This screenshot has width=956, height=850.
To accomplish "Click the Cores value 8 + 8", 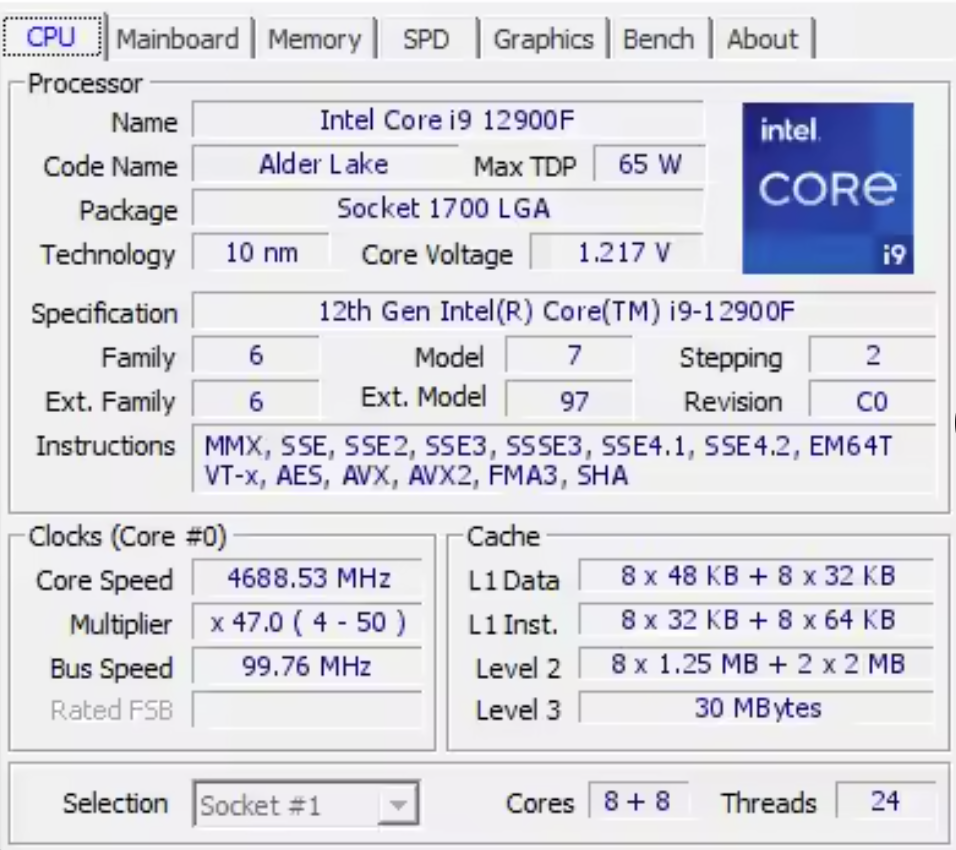I will (x=638, y=801).
